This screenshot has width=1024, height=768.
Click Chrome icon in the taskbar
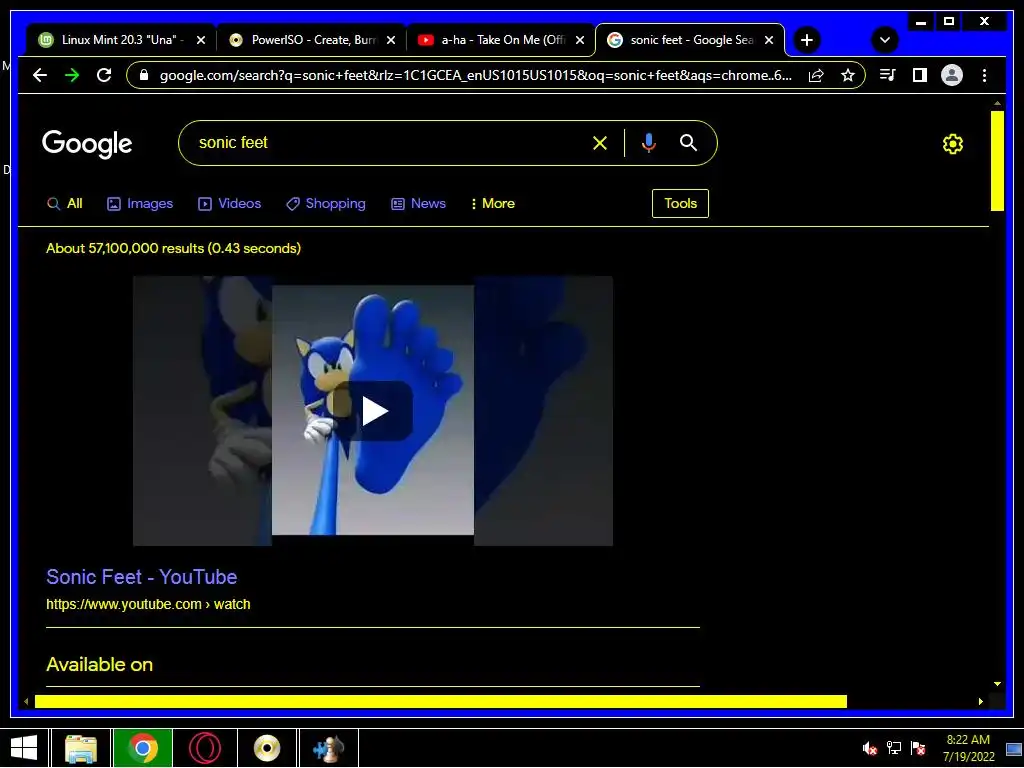142,748
